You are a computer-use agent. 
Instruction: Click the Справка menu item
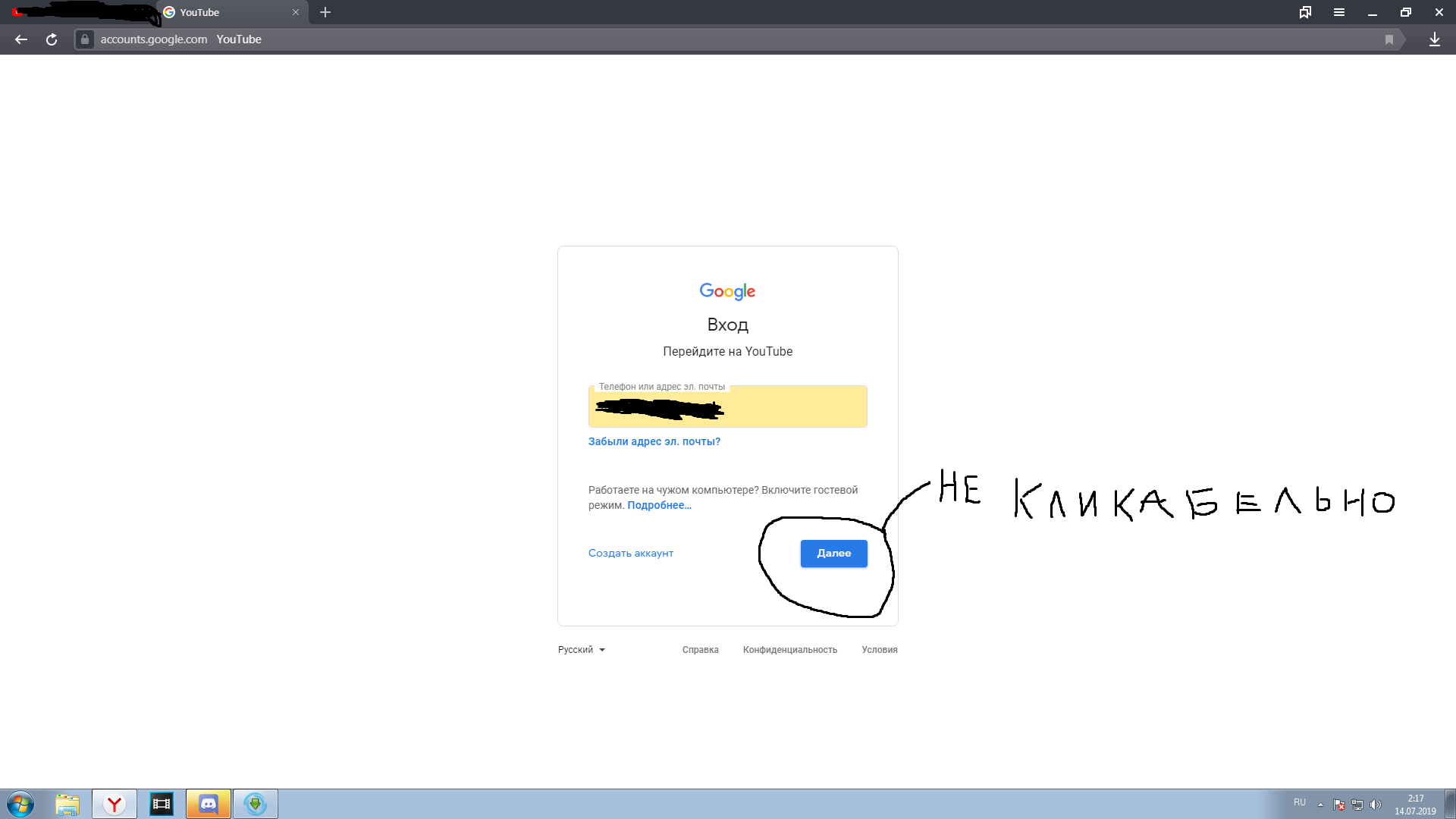click(x=700, y=649)
